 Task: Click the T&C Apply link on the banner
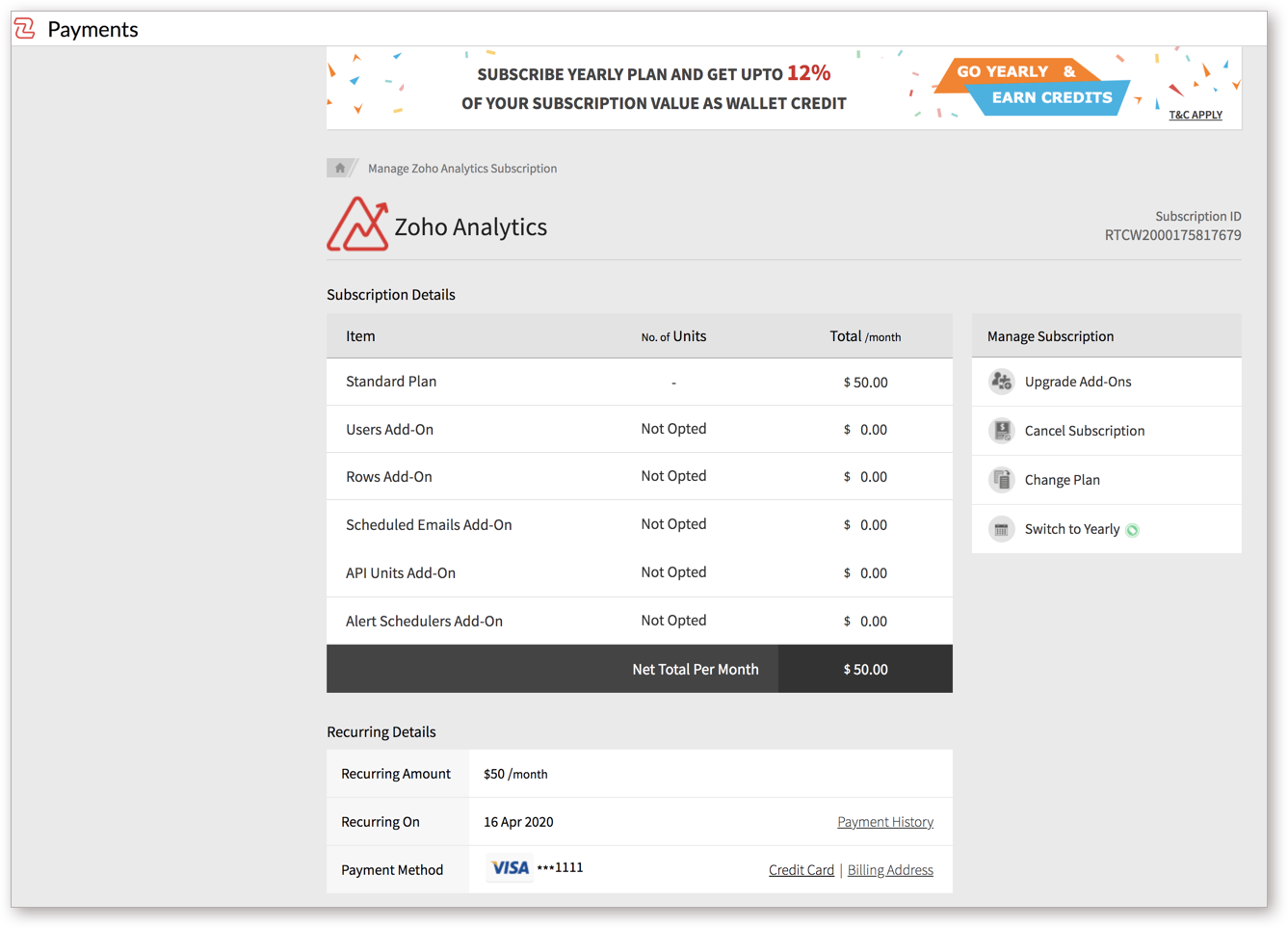(x=1195, y=115)
